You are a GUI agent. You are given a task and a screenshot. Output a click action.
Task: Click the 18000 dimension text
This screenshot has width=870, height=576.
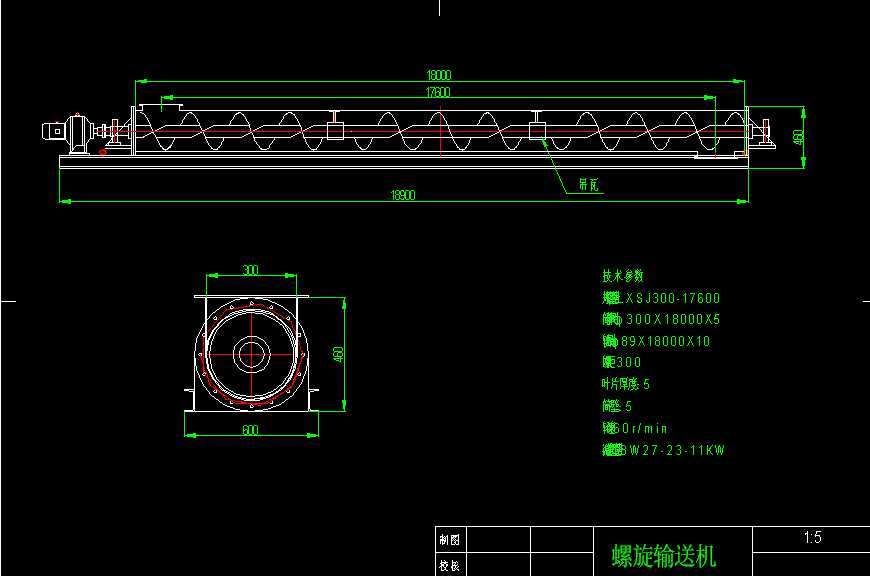pos(439,75)
